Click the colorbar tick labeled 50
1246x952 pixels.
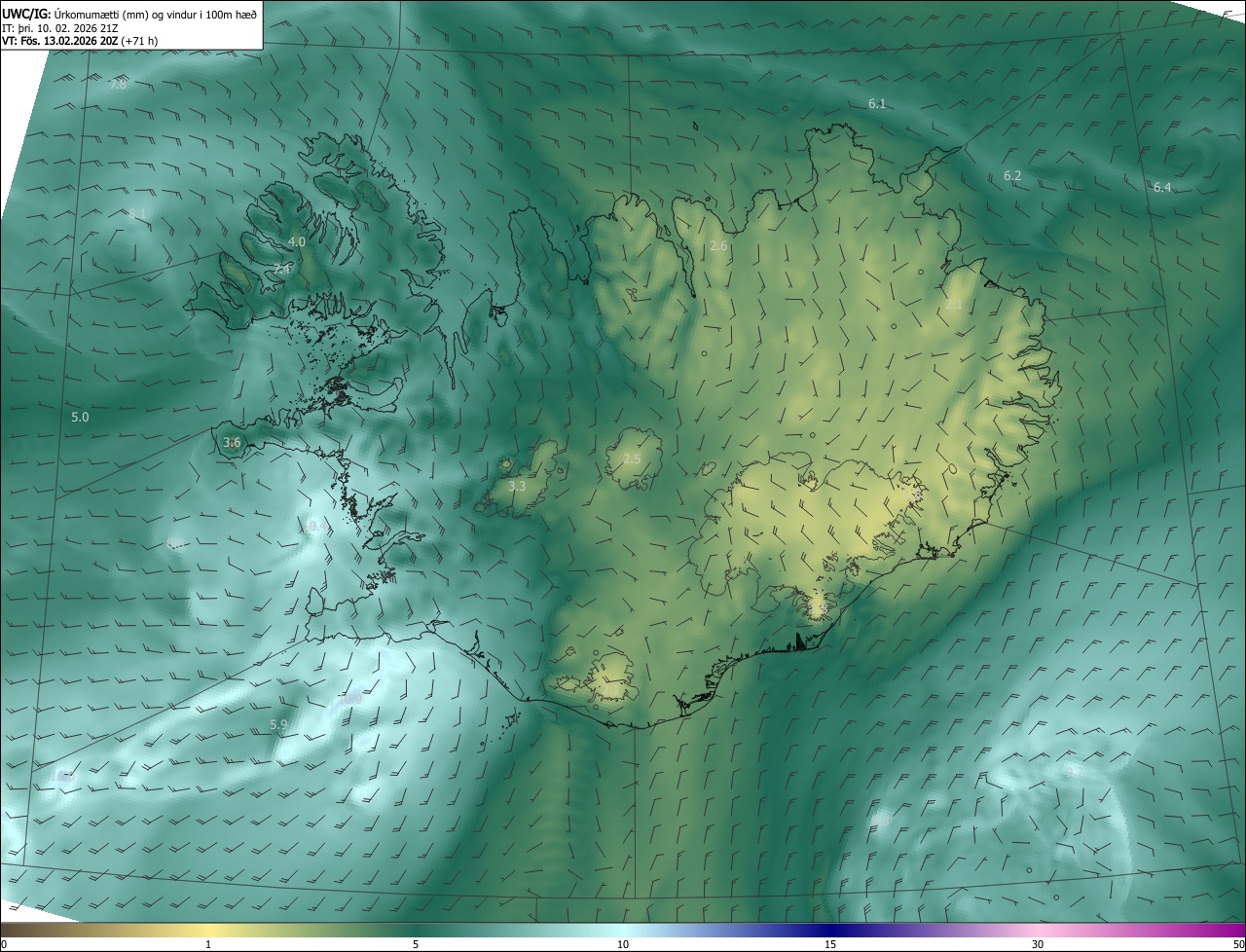pos(1238,944)
